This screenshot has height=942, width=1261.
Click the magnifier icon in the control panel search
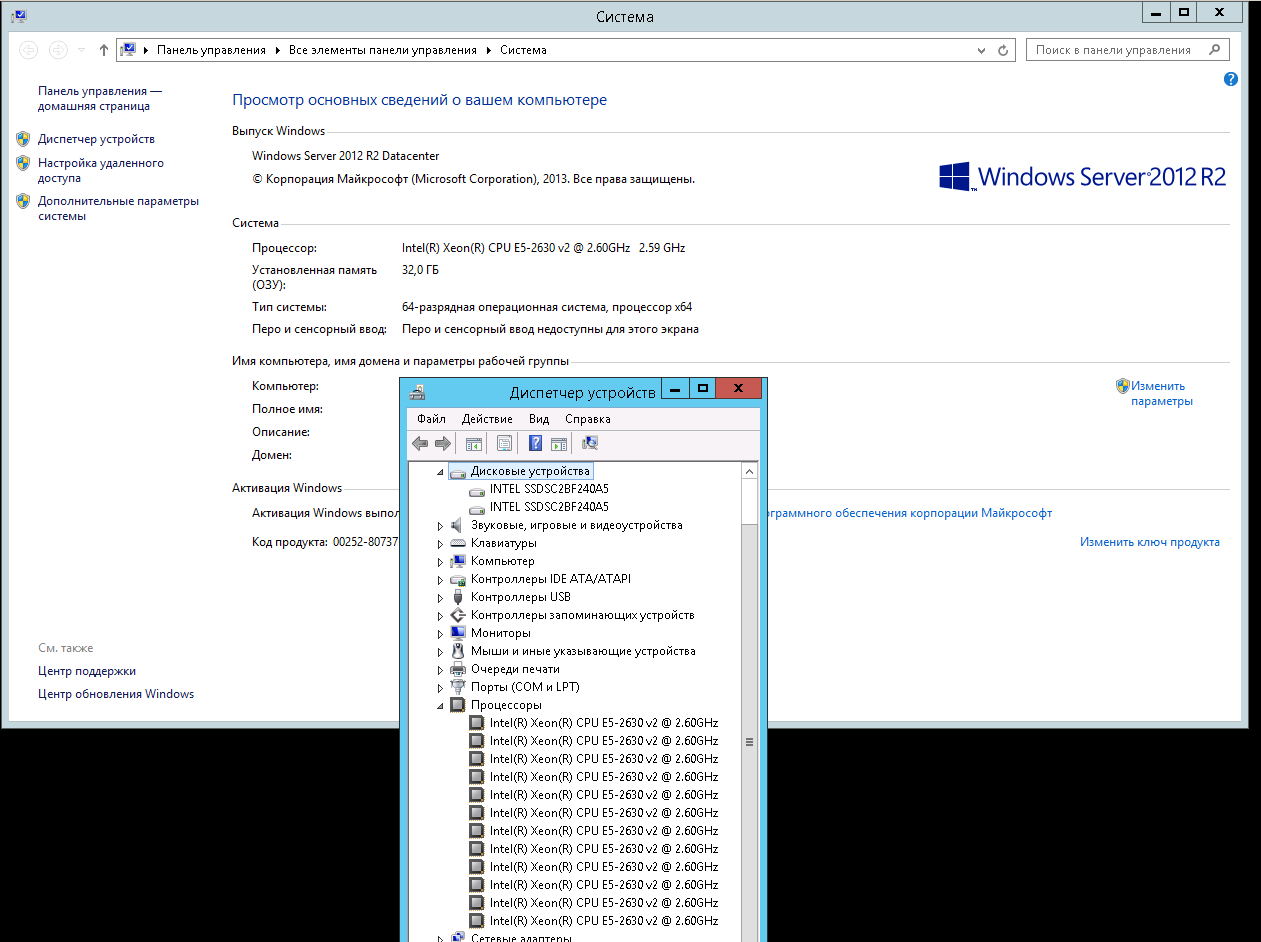(1215, 50)
